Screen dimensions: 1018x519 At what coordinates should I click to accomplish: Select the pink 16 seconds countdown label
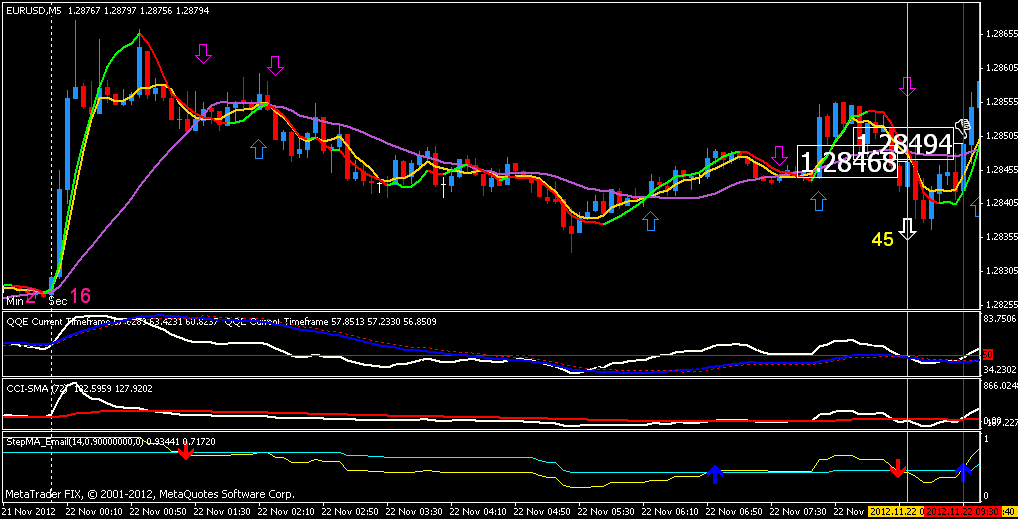click(x=81, y=297)
